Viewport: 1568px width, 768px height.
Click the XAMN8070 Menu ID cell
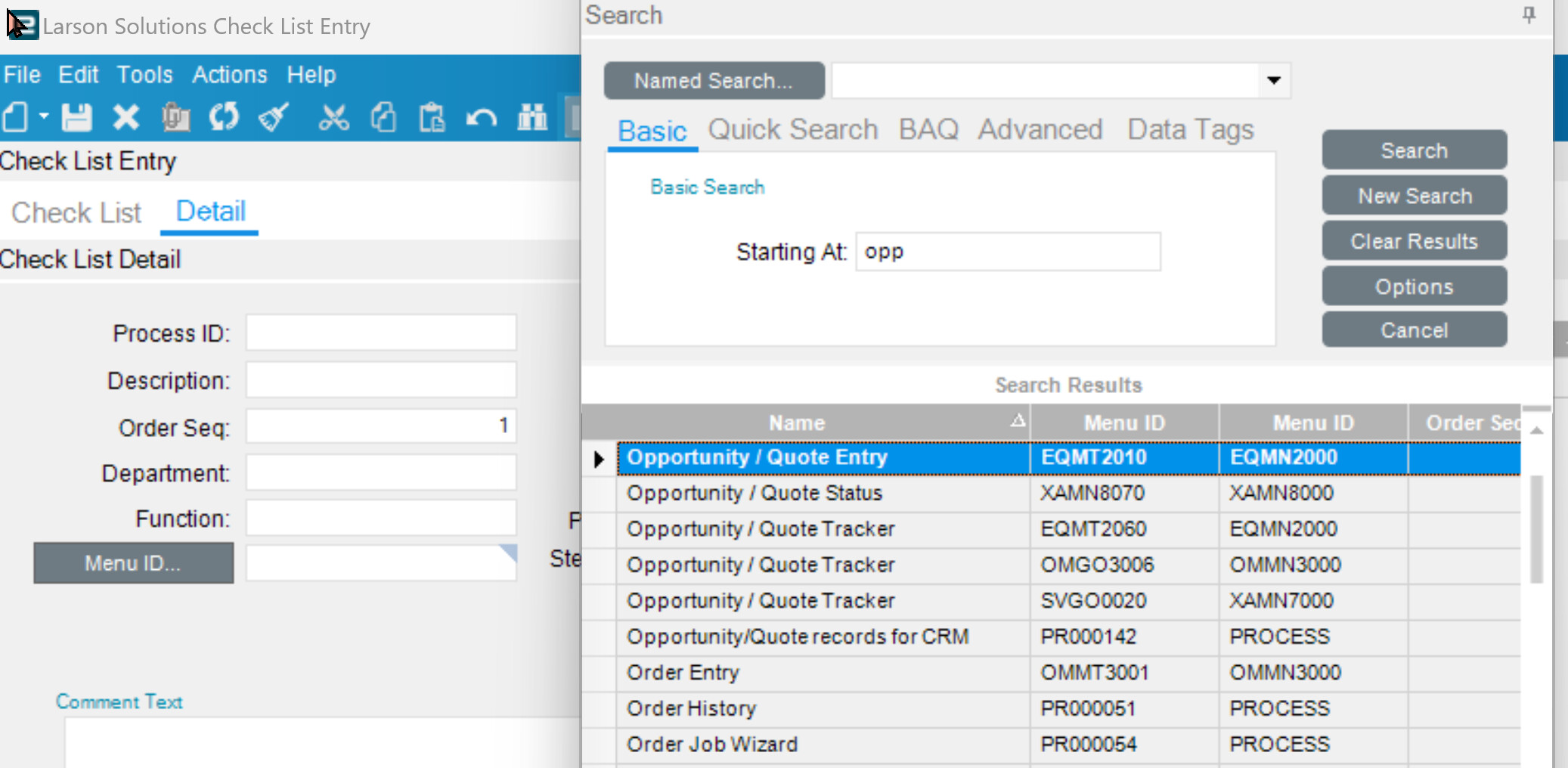click(x=1124, y=493)
